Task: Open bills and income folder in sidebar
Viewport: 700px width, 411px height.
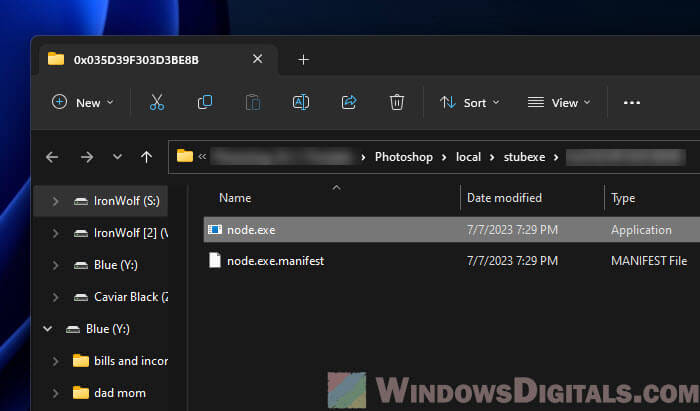Action: pos(130,361)
